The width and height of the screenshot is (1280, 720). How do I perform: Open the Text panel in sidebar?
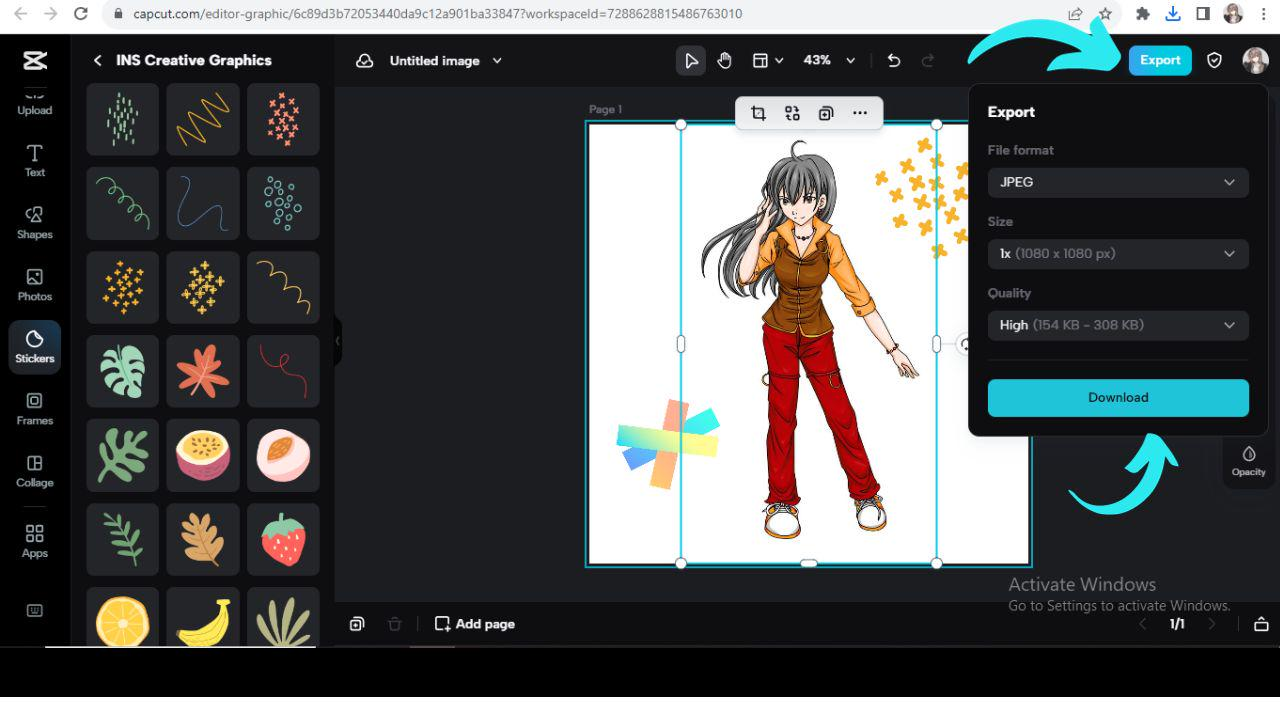[x=35, y=160]
